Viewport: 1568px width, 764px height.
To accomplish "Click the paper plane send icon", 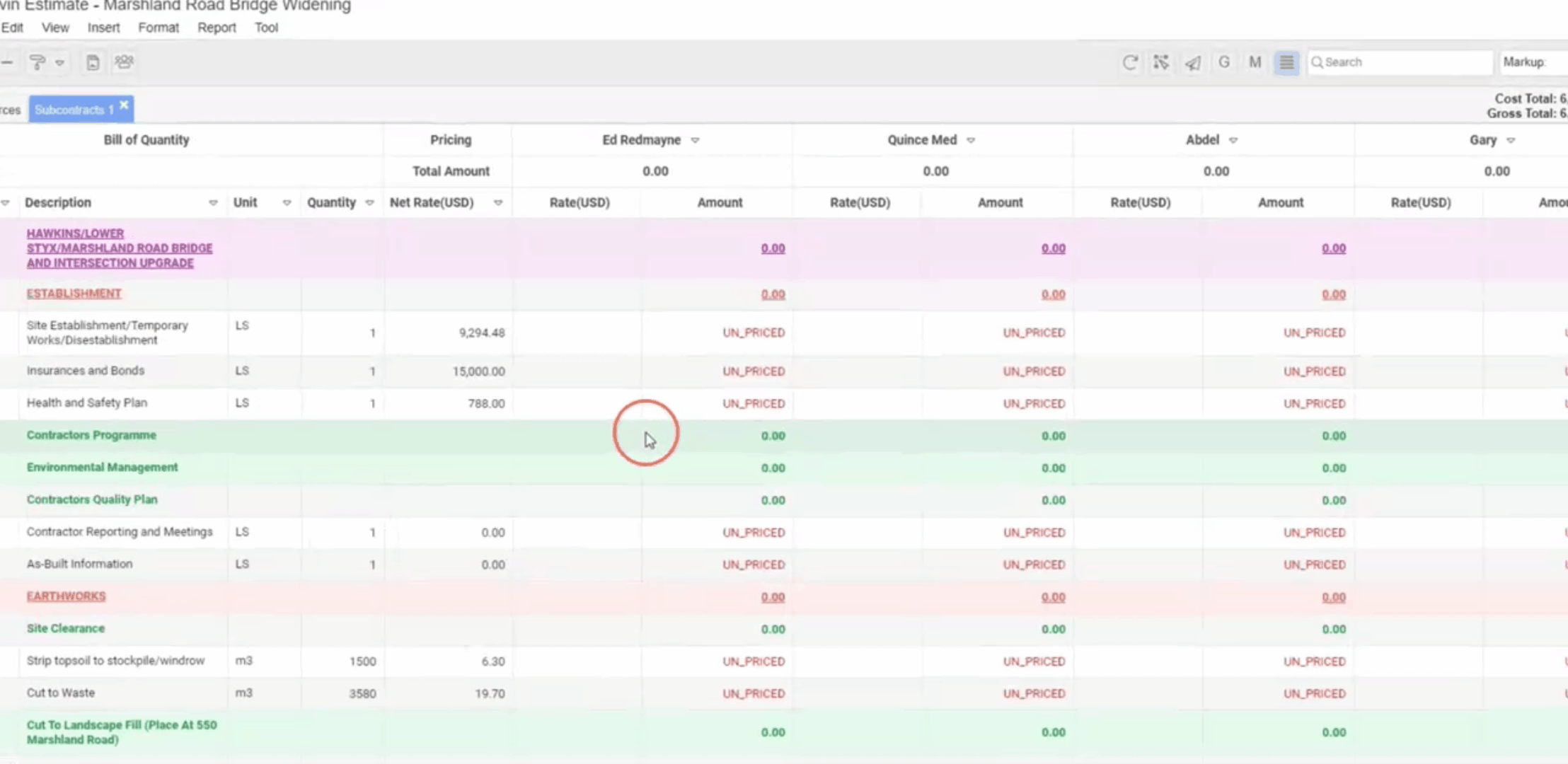I will pyautogui.click(x=1193, y=62).
